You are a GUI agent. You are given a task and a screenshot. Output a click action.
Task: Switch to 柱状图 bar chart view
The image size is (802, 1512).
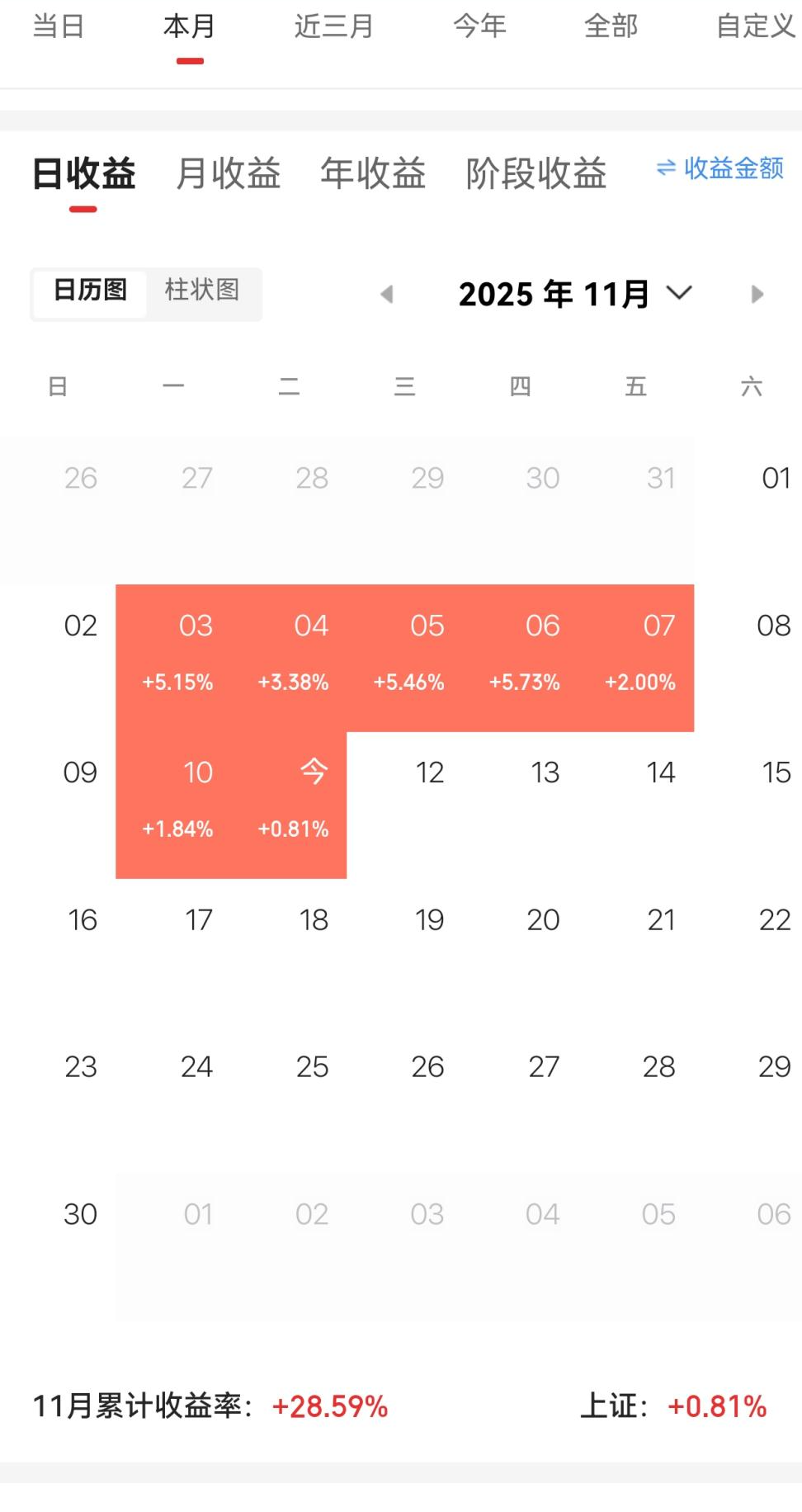(202, 291)
